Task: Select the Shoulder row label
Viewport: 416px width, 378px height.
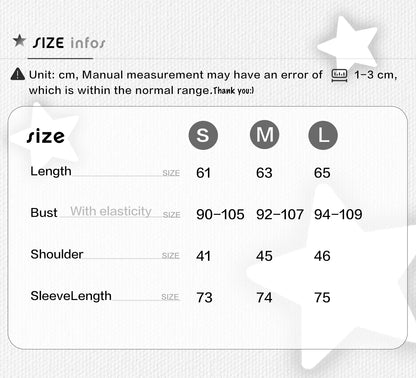Action: coord(57,254)
